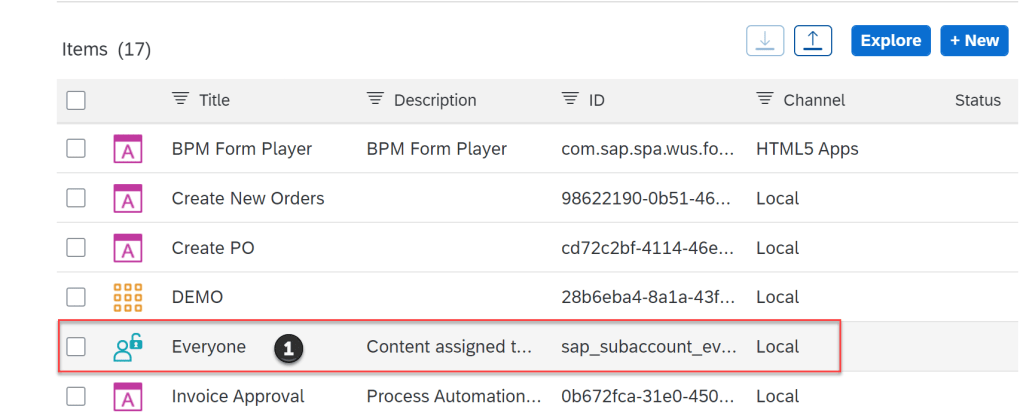
Task: Click the upload icon button
Action: pyautogui.click(x=813, y=40)
